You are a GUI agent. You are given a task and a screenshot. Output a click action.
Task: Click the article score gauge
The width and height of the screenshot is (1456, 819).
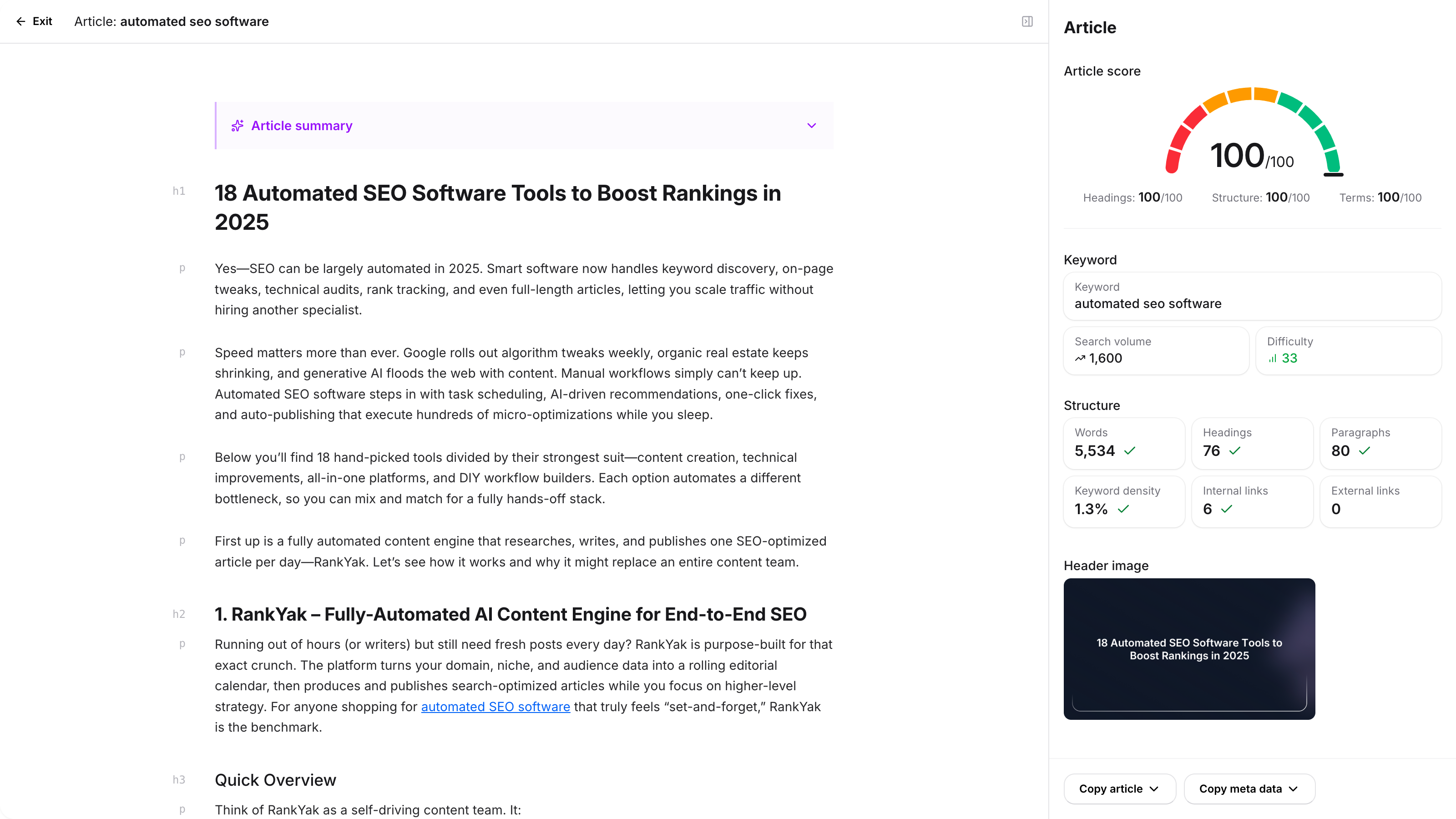click(x=1253, y=136)
